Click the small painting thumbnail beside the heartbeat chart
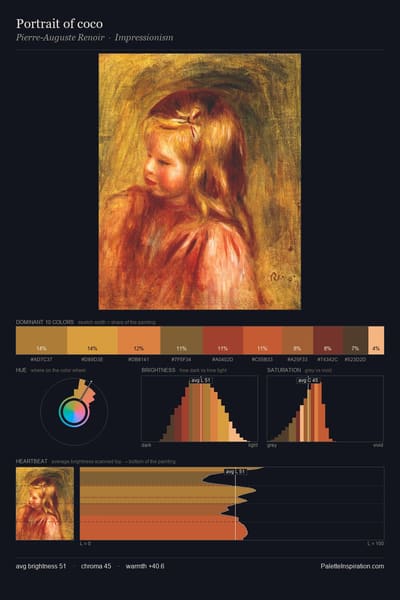 (x=45, y=504)
